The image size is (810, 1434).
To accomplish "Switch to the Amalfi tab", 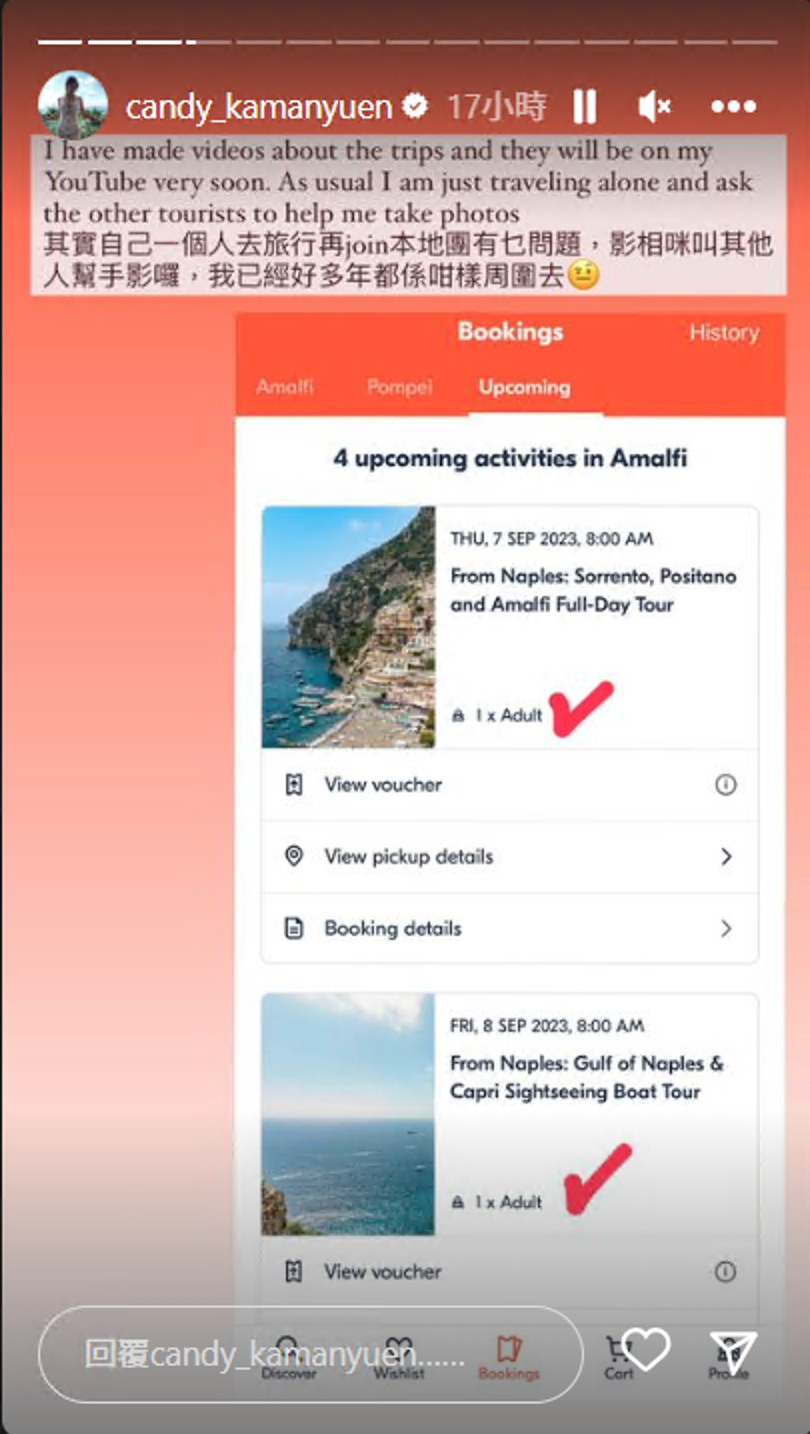I will 285,387.
